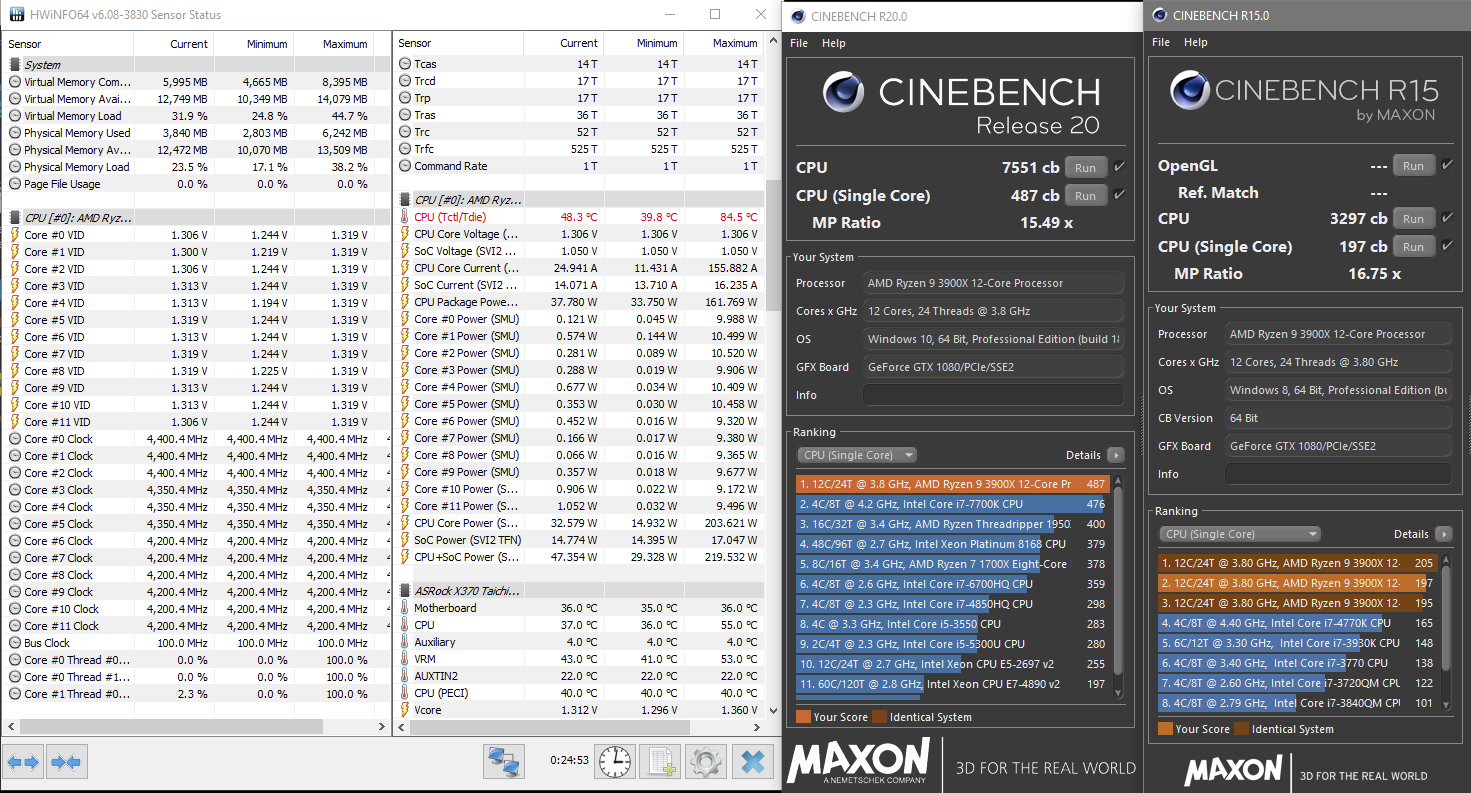This screenshot has width=1471, height=793.
Task: Open the File menu in Cinebench R20
Action: 799,43
